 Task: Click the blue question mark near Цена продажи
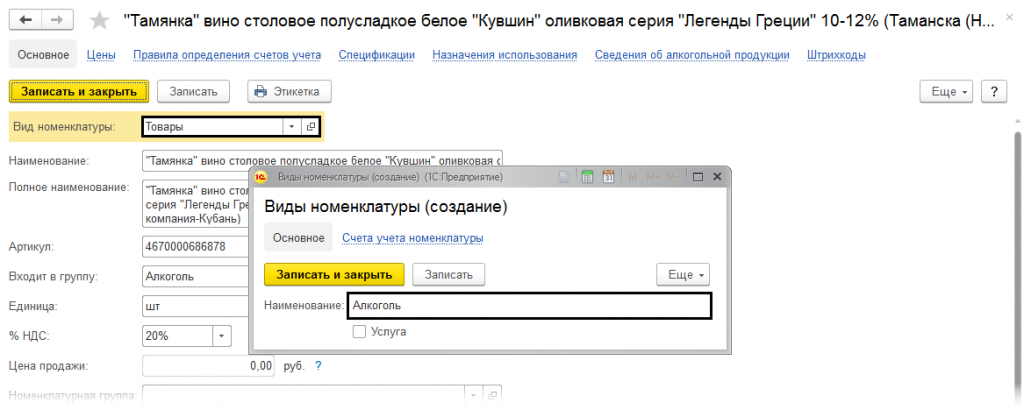(x=318, y=366)
